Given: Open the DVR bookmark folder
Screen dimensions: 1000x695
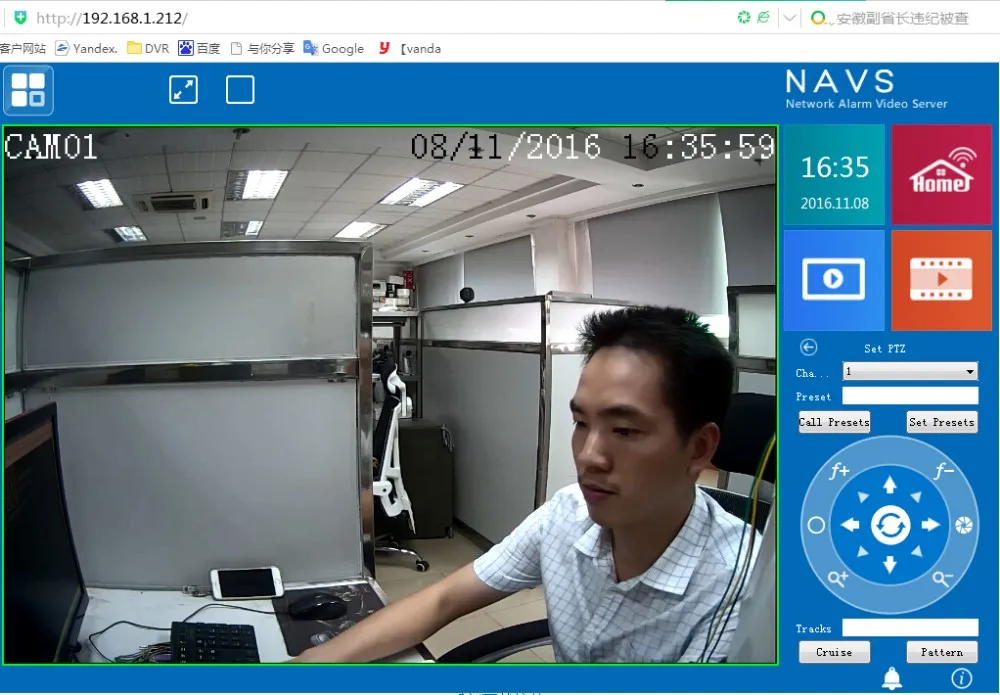Looking at the screenshot, I should pyautogui.click(x=148, y=48).
